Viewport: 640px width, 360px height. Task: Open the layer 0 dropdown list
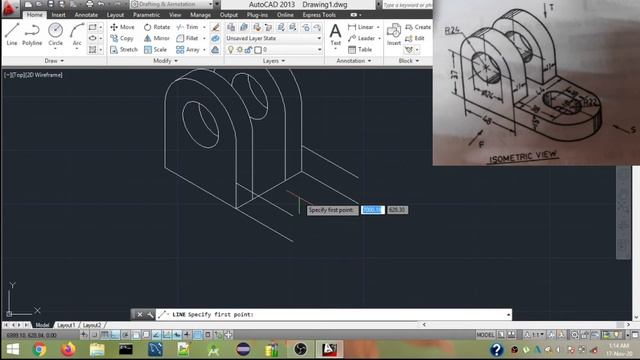[319, 49]
